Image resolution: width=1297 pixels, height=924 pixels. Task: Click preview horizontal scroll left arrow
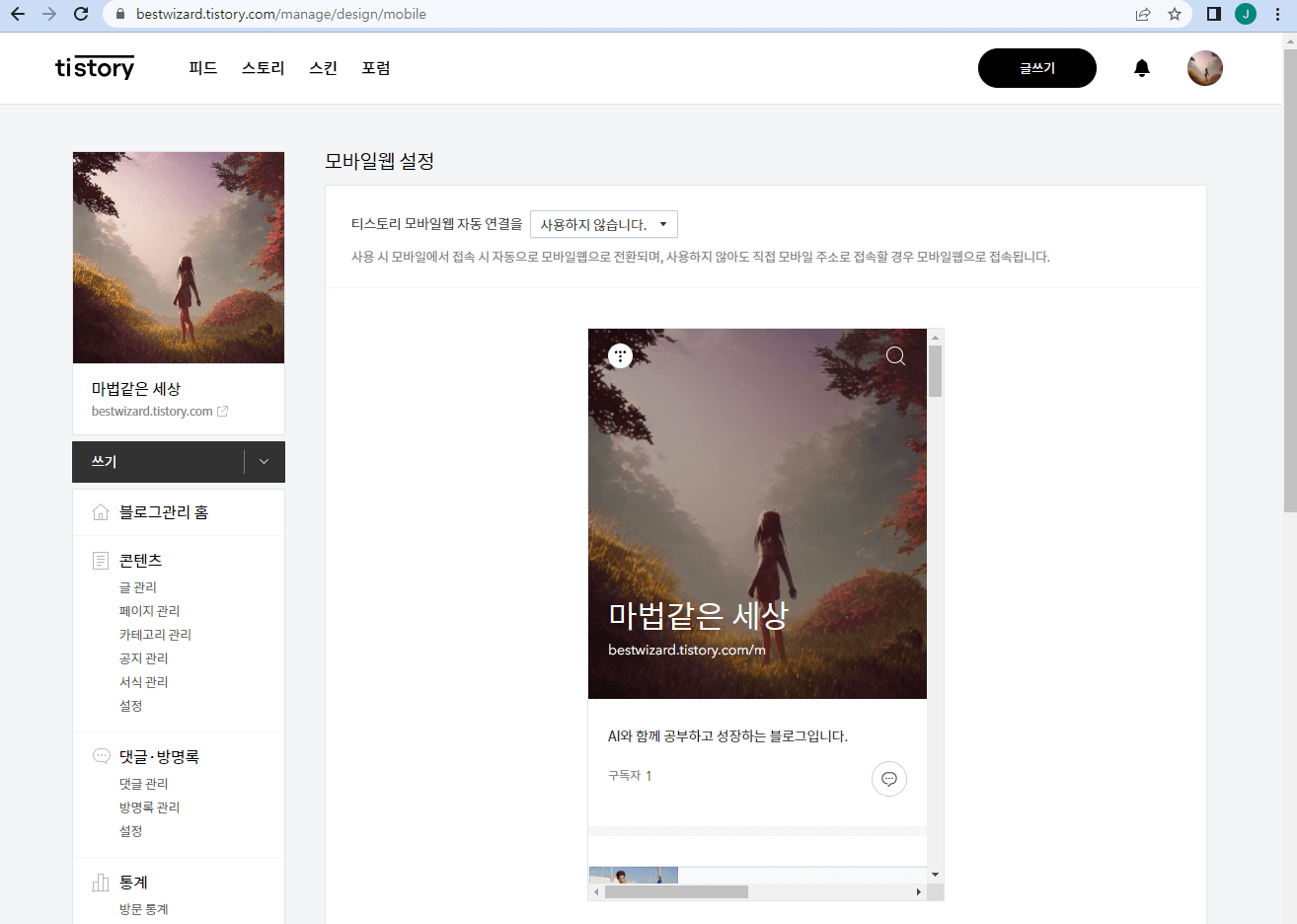(595, 891)
